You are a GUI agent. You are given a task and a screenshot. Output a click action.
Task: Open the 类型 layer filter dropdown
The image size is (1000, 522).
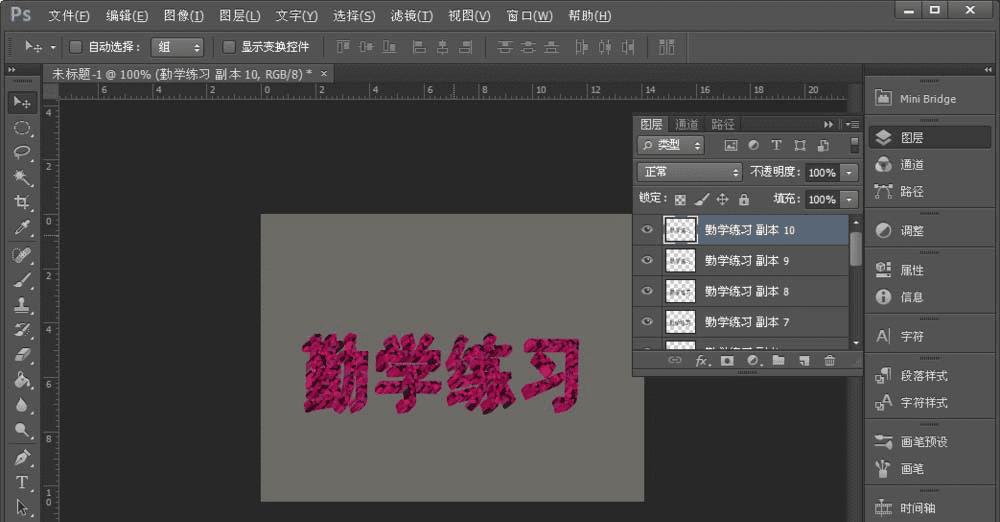[670, 145]
